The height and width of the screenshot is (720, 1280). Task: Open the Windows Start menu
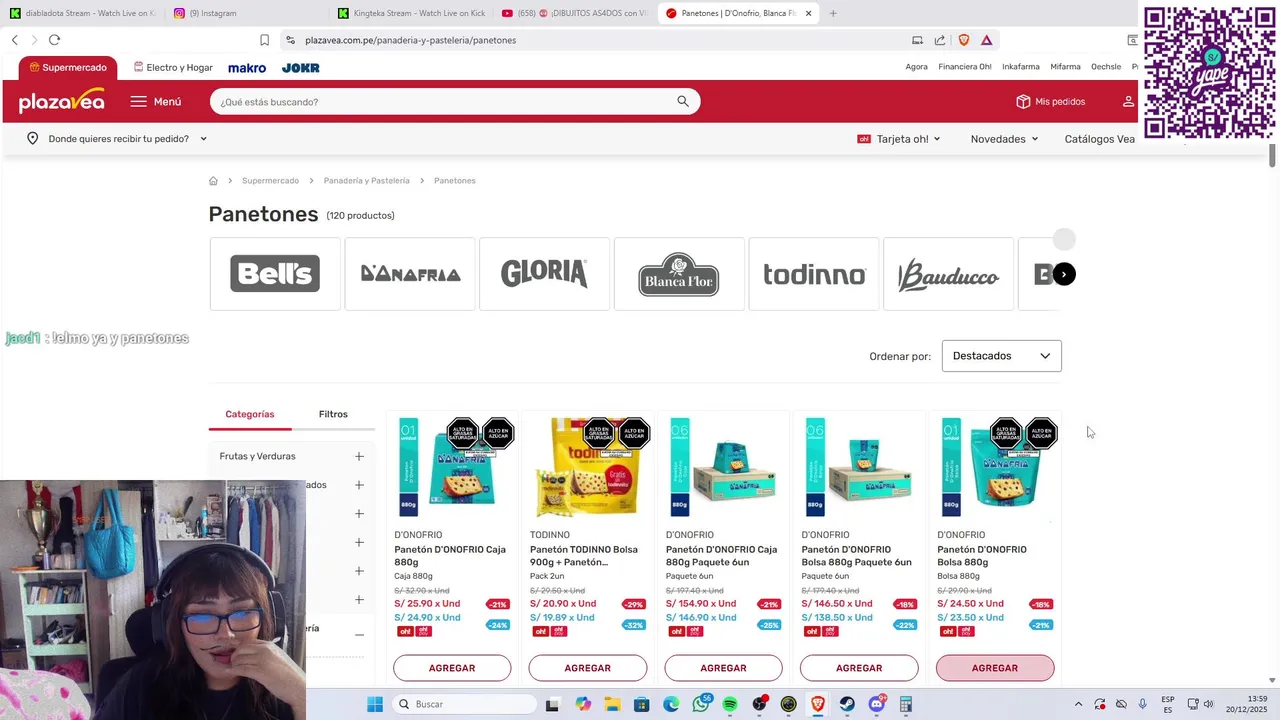click(x=375, y=704)
